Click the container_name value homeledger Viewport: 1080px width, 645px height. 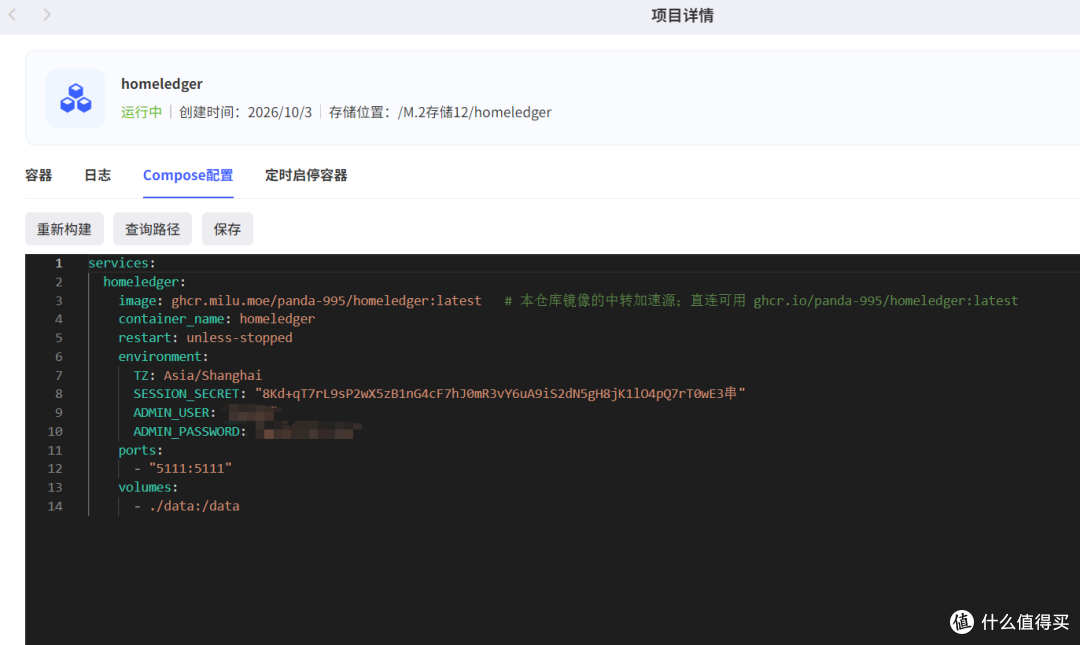pyautogui.click(x=277, y=319)
